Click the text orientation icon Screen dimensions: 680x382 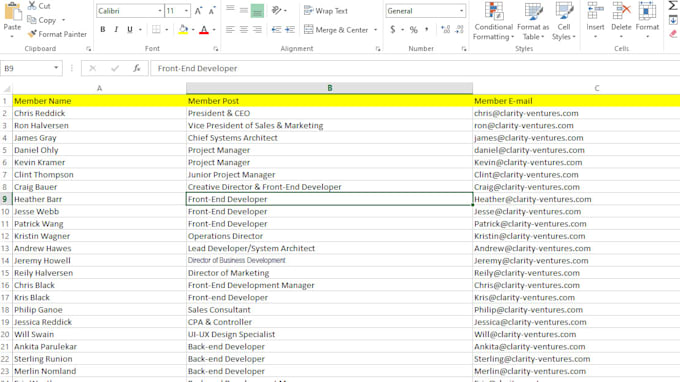tap(277, 10)
